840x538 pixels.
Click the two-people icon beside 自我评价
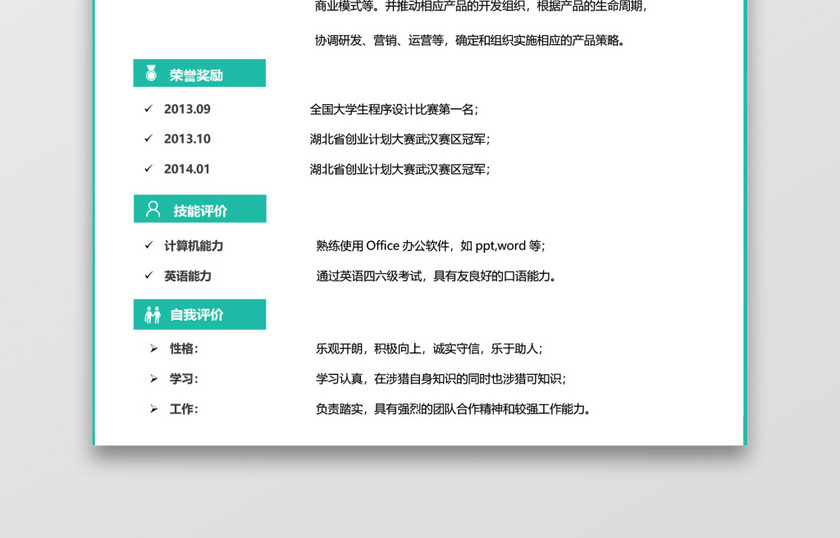point(153,315)
